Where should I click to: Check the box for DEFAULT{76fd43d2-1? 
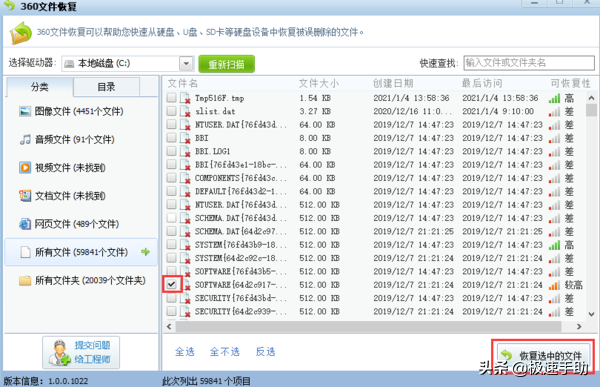click(171, 191)
